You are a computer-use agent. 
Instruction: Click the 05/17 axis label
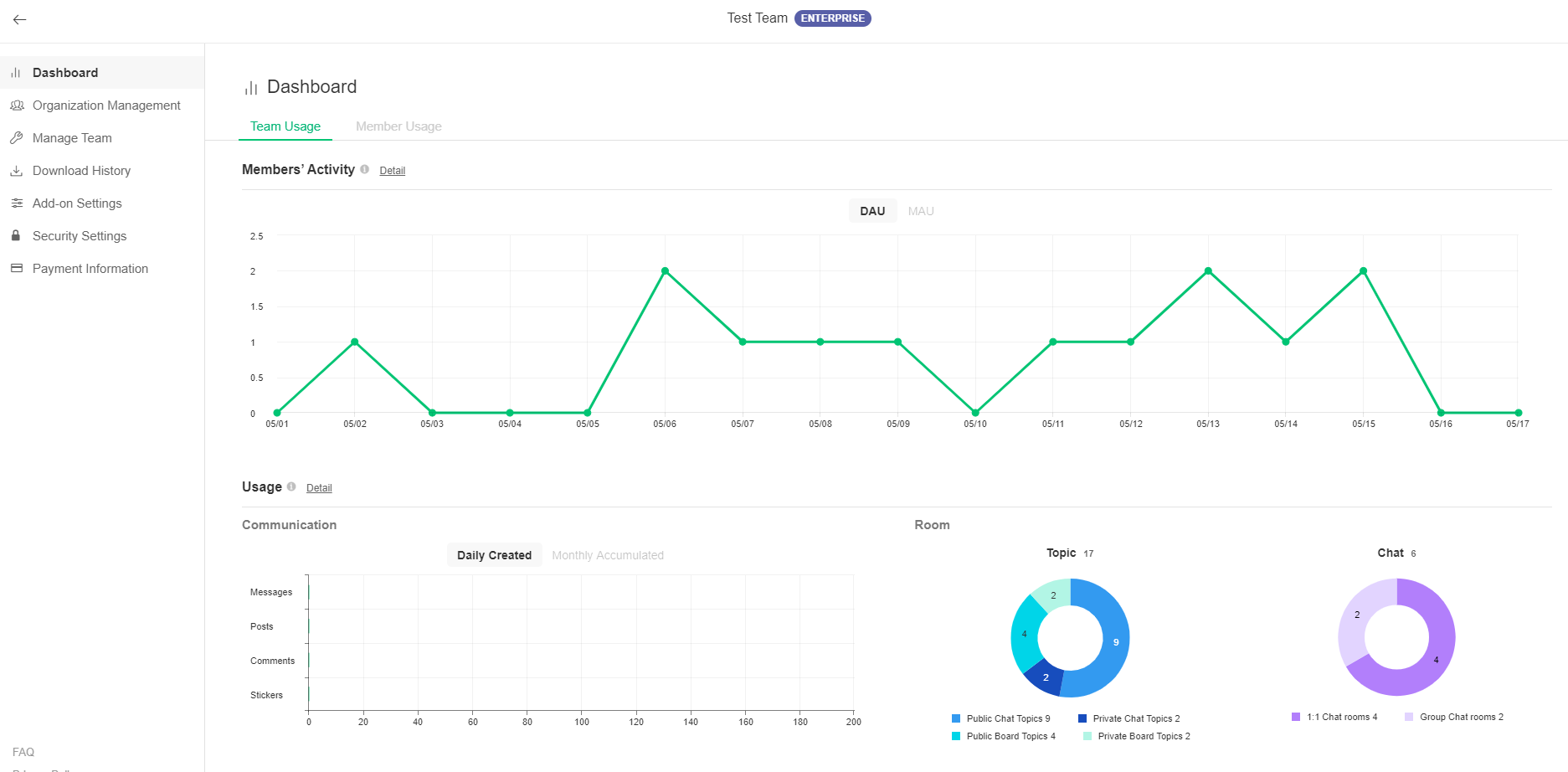point(1517,424)
